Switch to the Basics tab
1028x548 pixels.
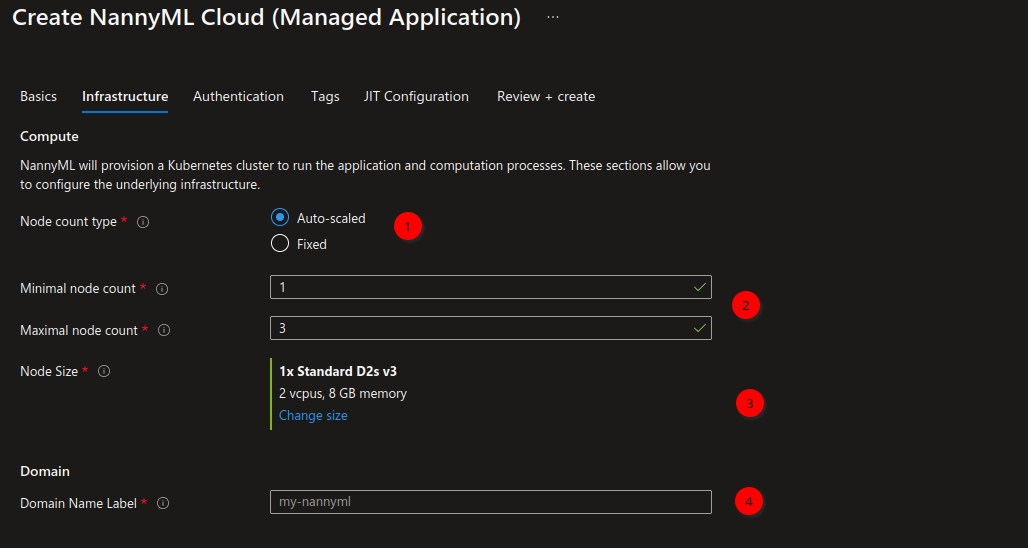point(38,97)
